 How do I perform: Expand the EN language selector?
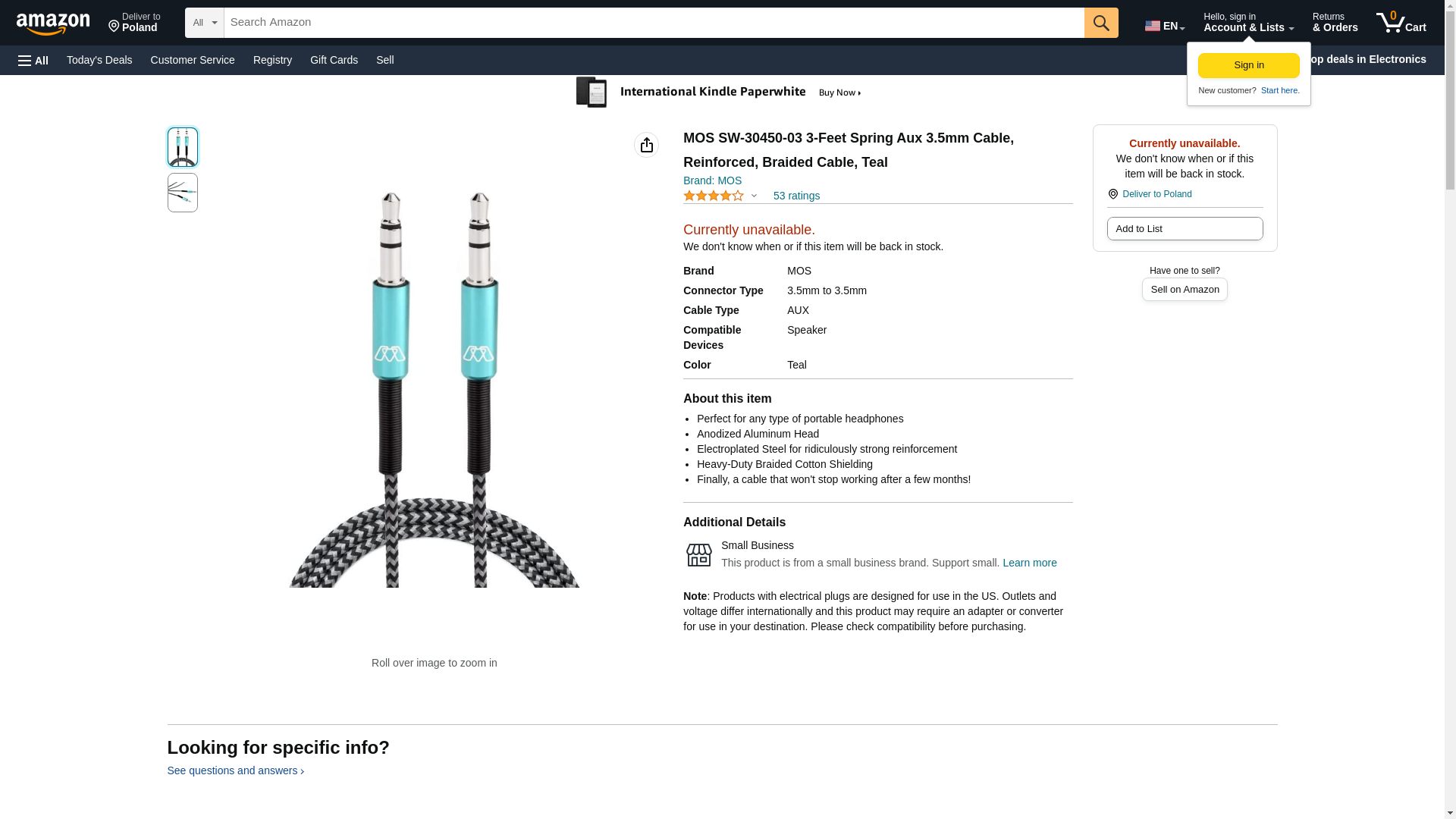[1164, 26]
